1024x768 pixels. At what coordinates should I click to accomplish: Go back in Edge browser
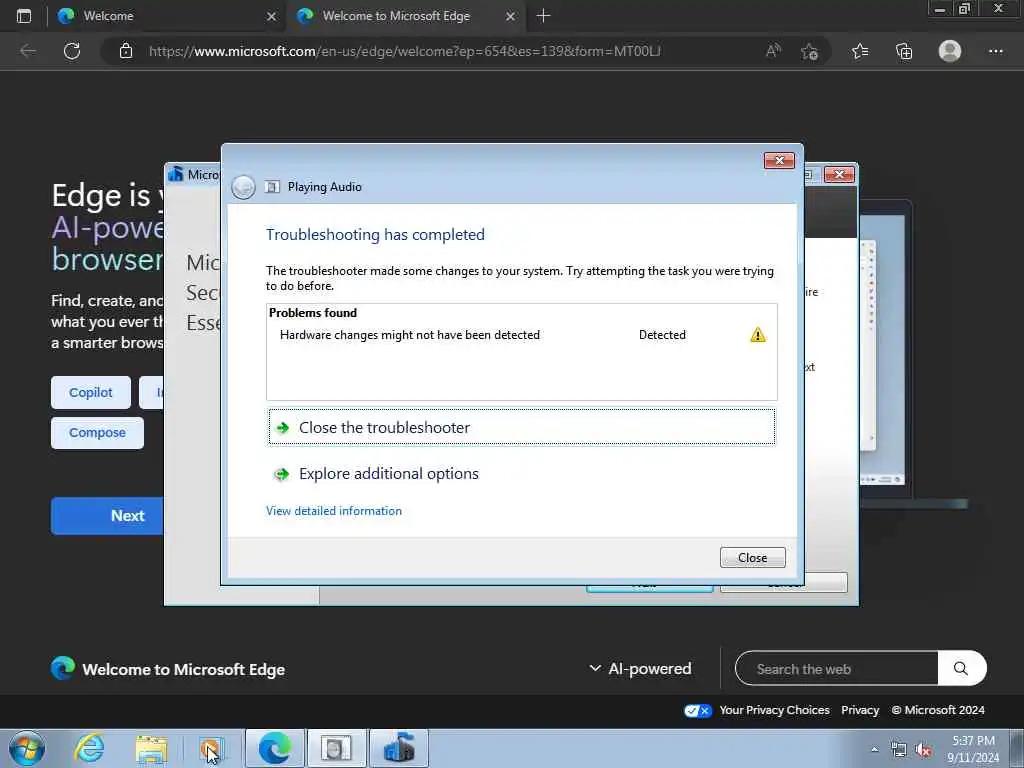28,51
